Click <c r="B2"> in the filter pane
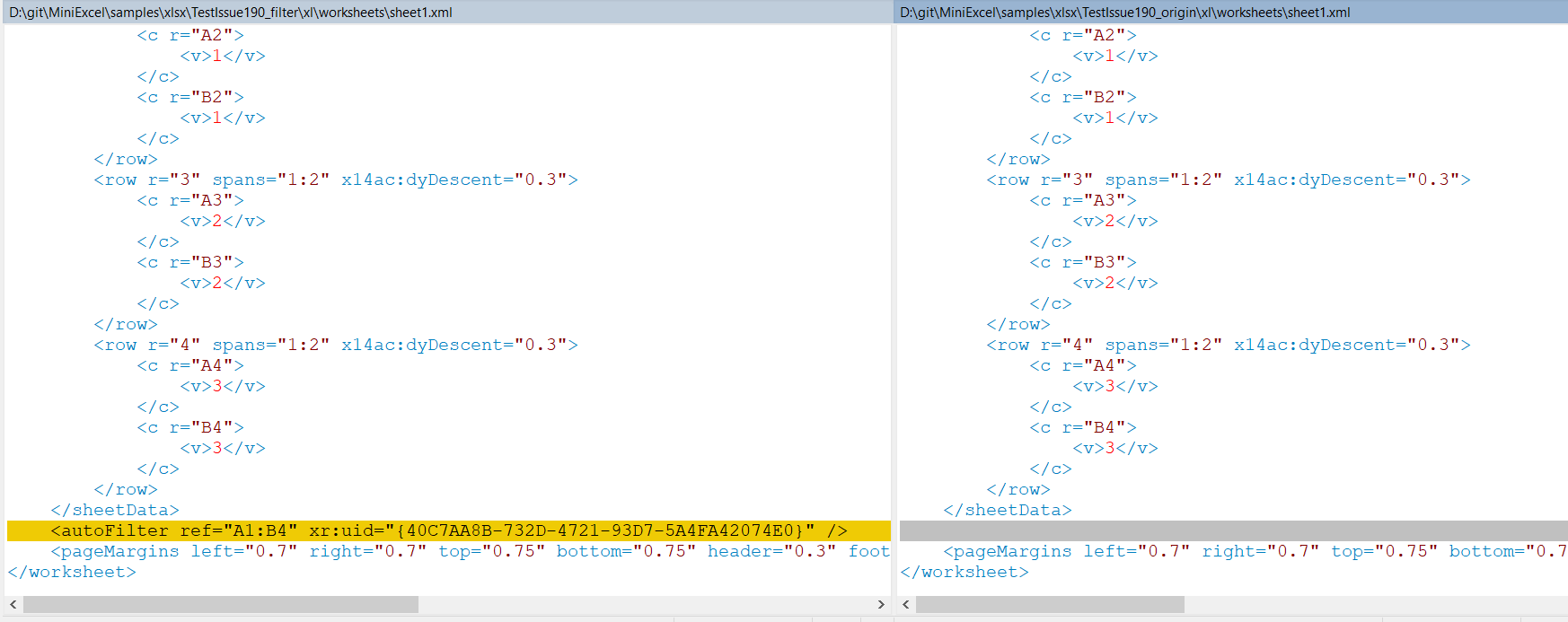The image size is (1568, 622). [190, 97]
